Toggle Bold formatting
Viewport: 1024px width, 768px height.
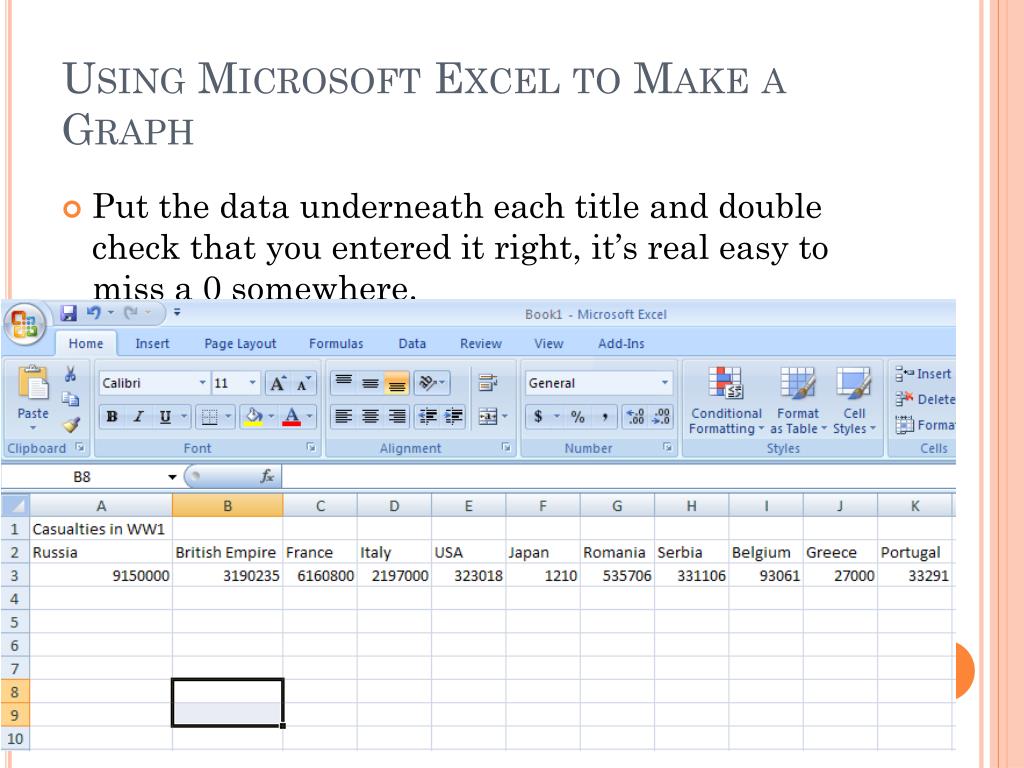pyautogui.click(x=112, y=416)
